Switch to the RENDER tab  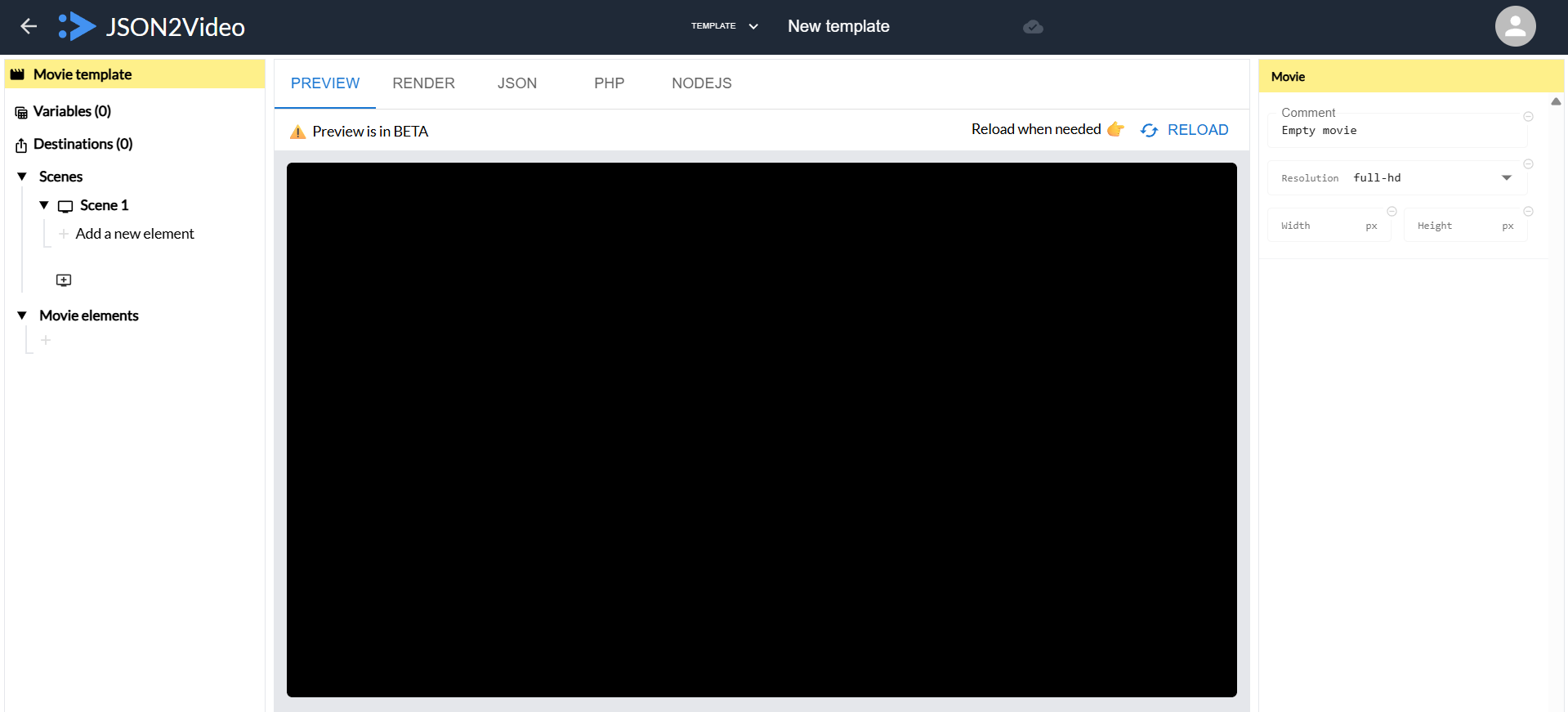(x=423, y=83)
